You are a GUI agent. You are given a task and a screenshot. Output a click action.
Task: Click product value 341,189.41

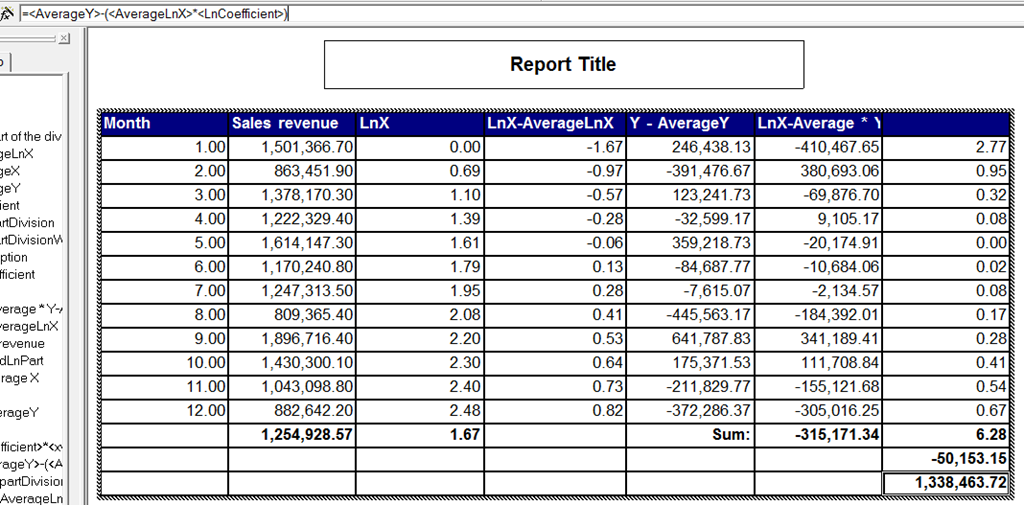[x=818, y=338]
